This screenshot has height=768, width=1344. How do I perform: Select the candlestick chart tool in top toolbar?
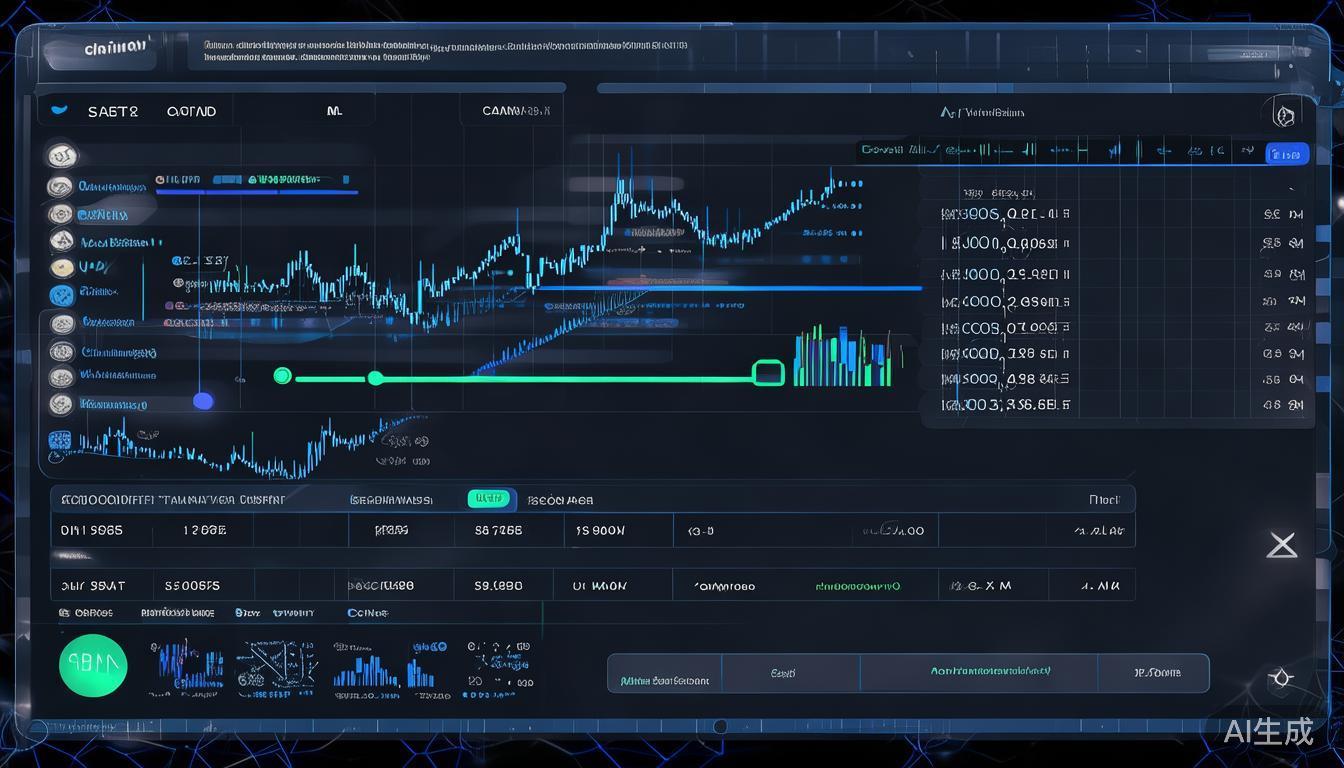(986, 152)
